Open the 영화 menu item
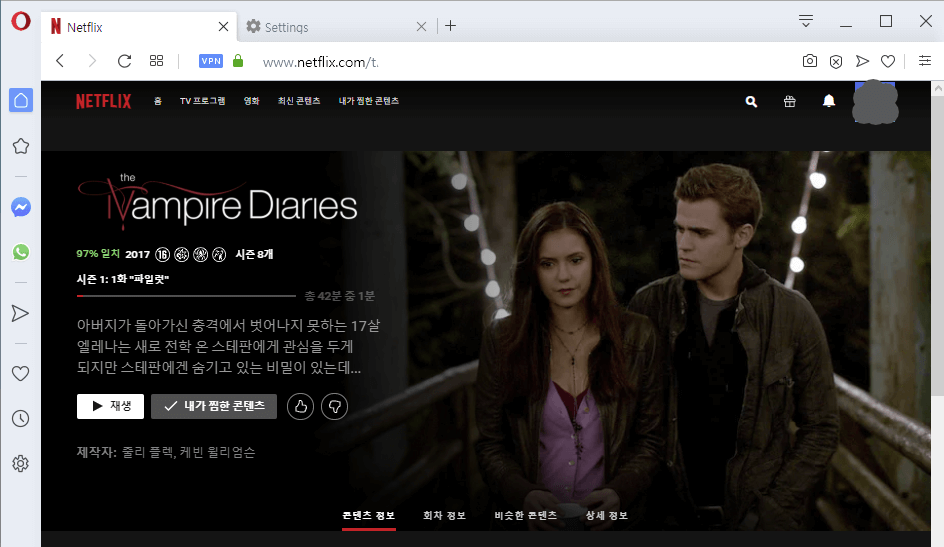944x547 pixels. click(x=252, y=101)
